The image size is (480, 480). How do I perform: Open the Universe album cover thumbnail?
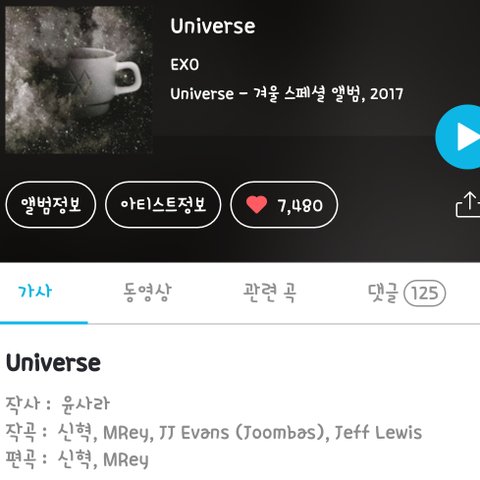79,80
